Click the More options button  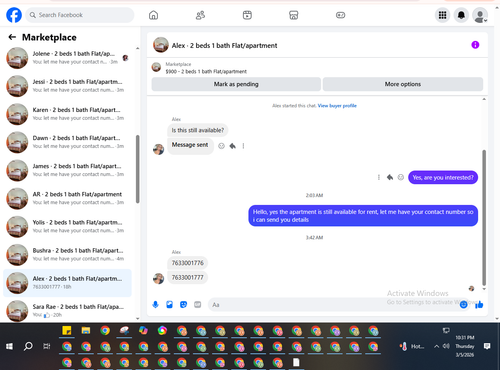403,84
